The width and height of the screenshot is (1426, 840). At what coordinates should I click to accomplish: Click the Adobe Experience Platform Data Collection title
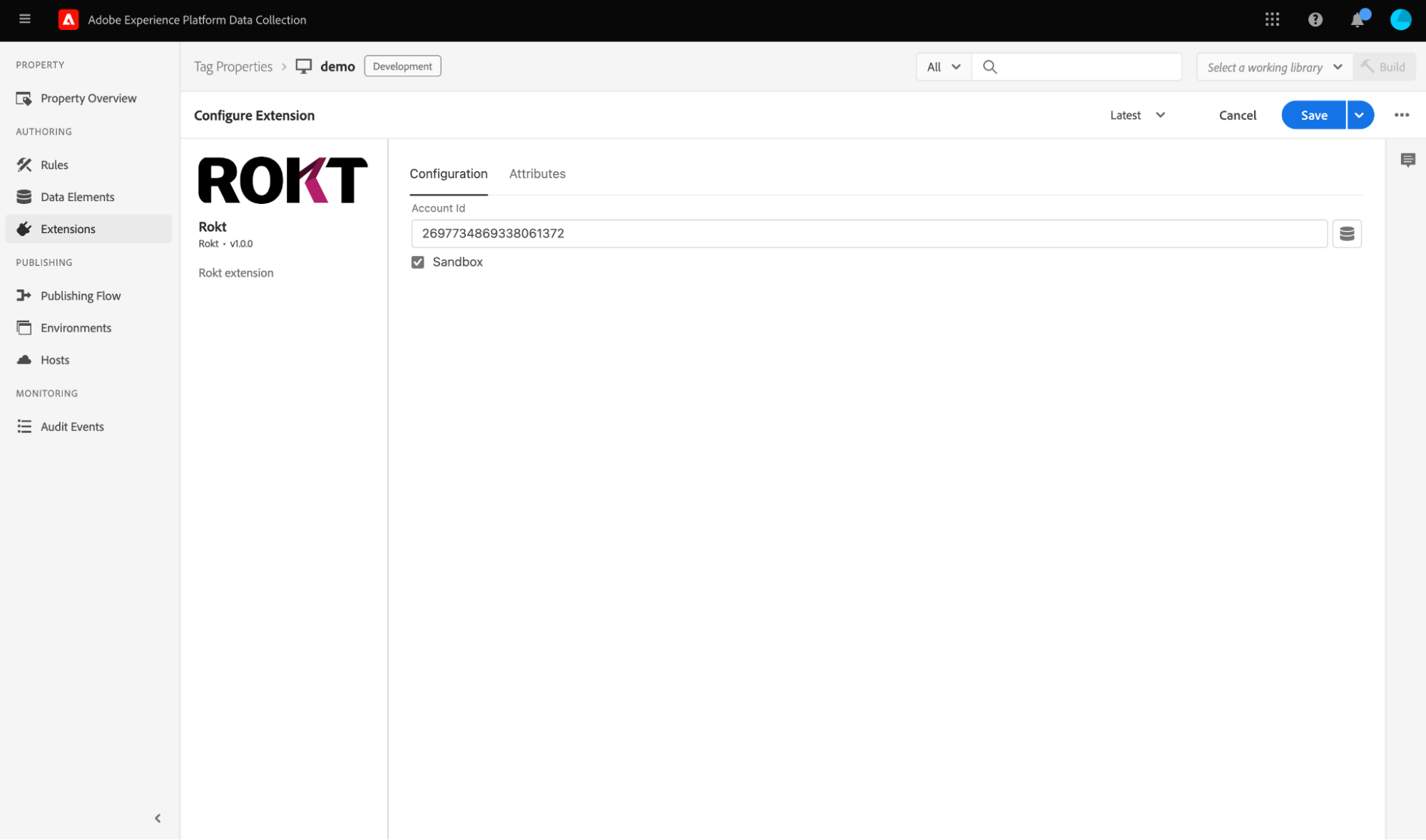pyautogui.click(x=197, y=20)
